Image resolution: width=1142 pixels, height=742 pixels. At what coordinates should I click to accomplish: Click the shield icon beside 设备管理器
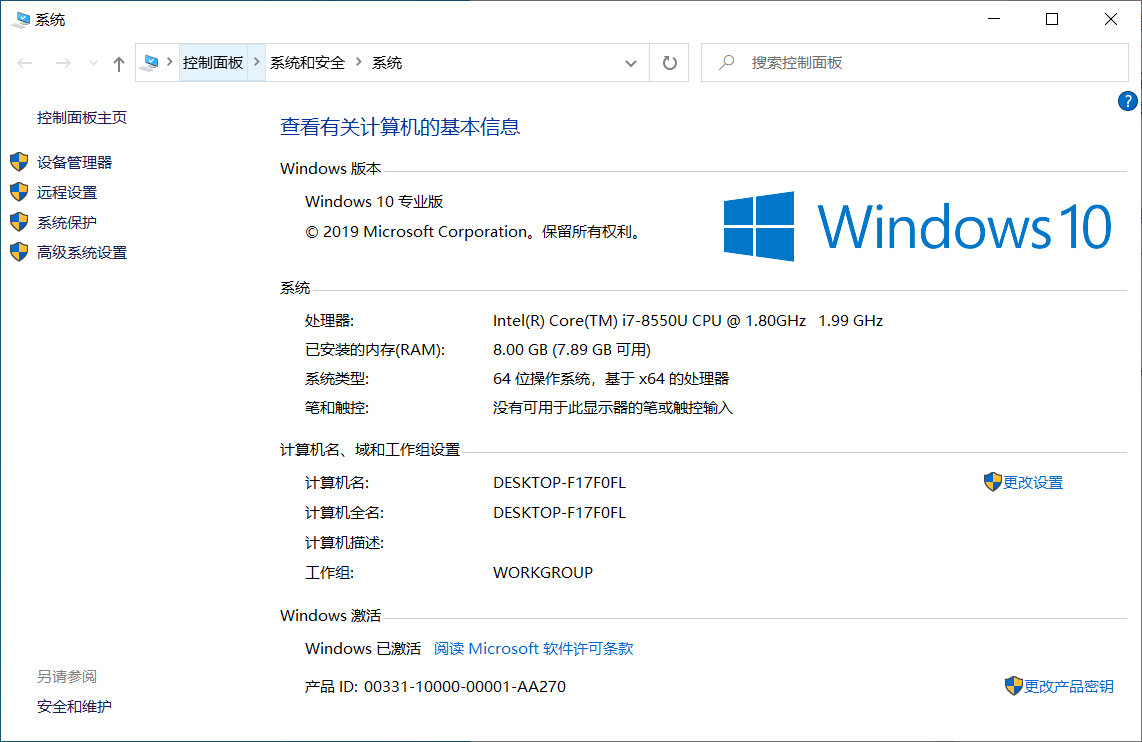19,162
